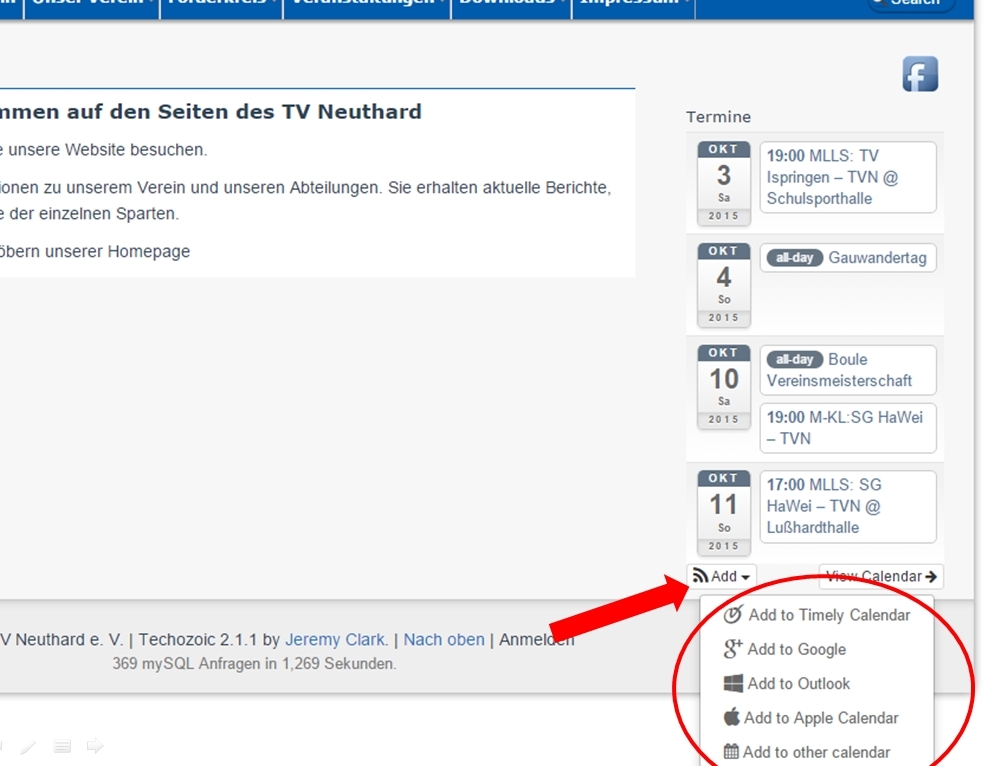Open the Veranstaltungen menu
This screenshot has height=766, width=992.
(366, 2)
